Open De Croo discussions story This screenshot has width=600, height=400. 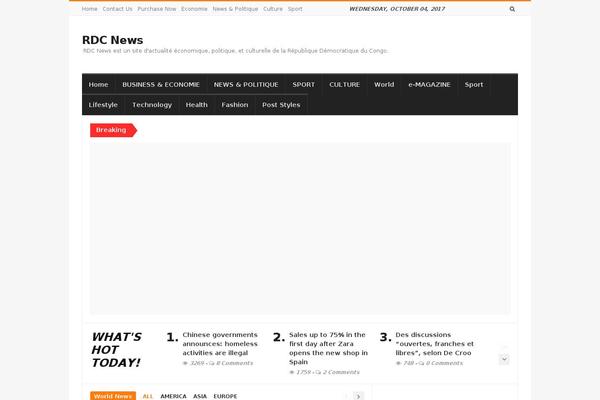435,344
